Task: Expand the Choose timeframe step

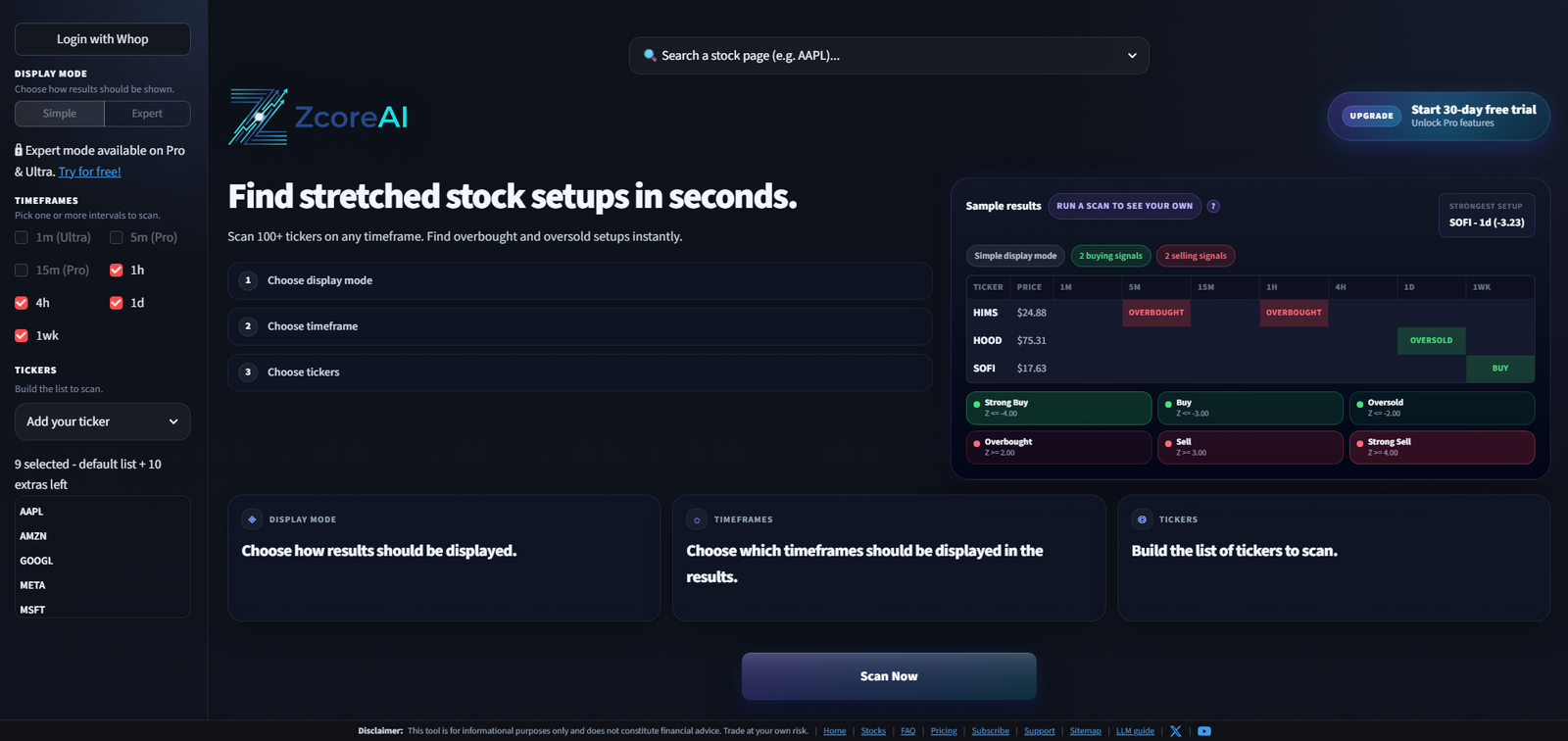Action: click(x=579, y=326)
